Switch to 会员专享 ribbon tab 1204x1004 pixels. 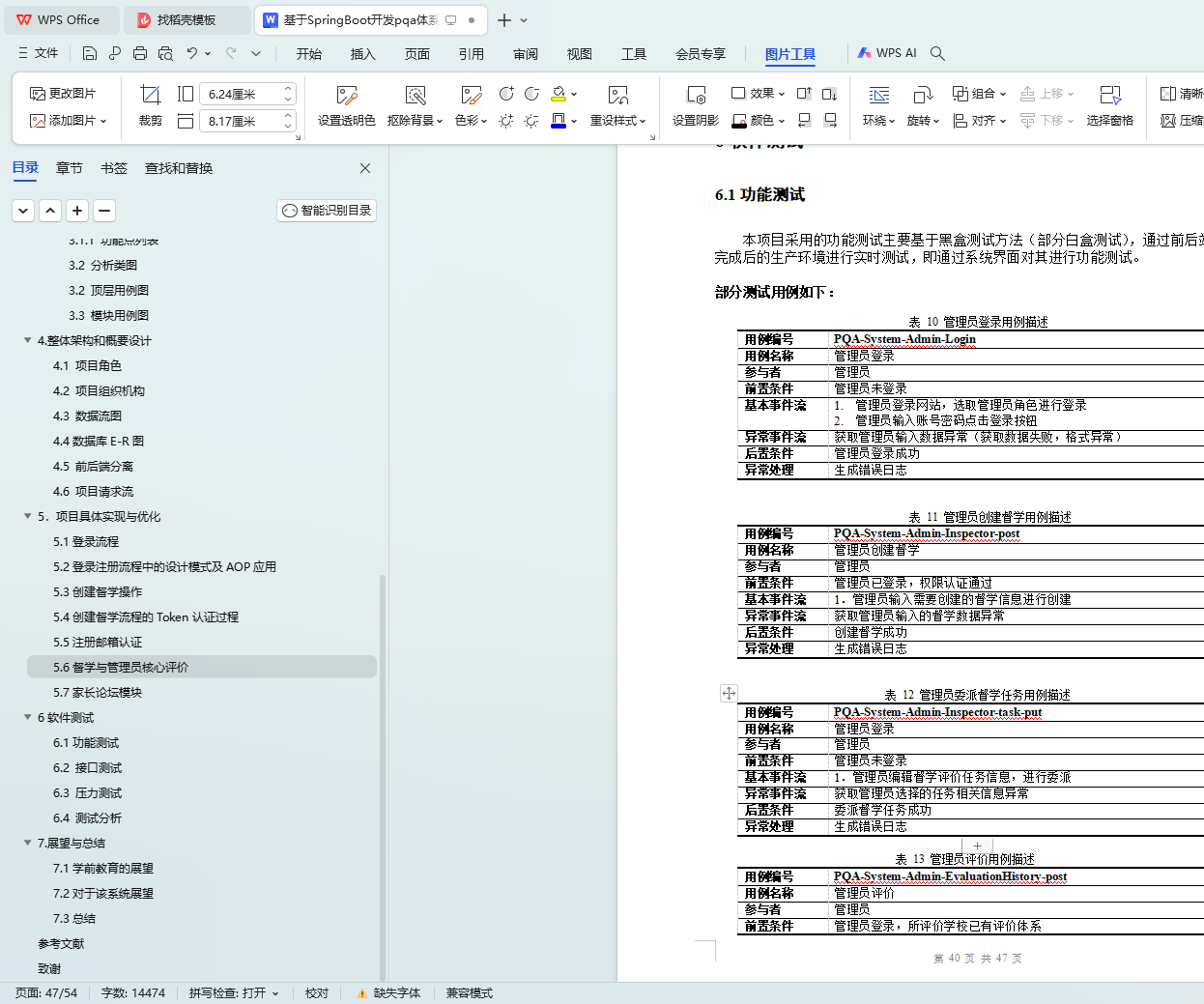pyautogui.click(x=701, y=54)
